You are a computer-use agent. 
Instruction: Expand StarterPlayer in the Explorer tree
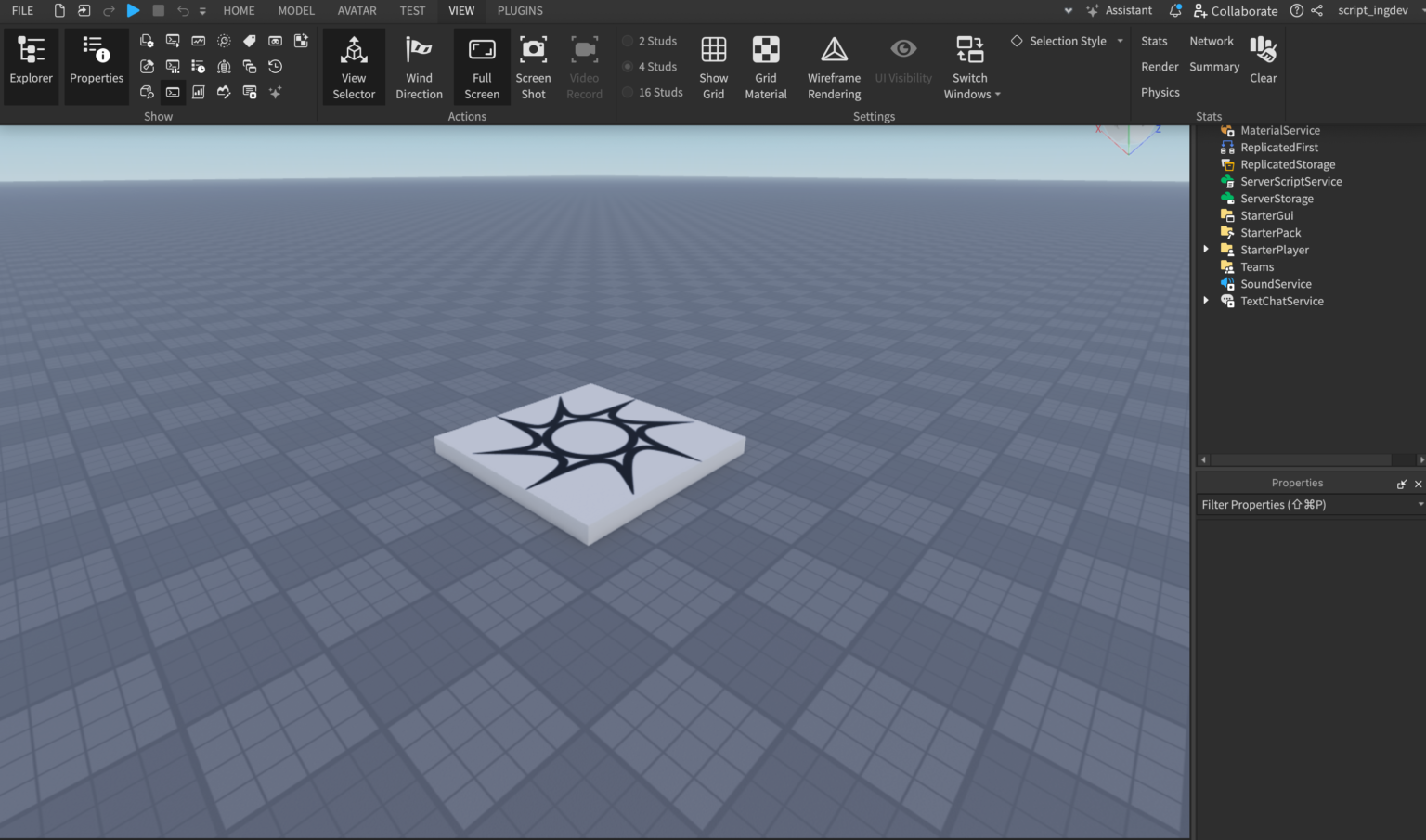point(1206,249)
